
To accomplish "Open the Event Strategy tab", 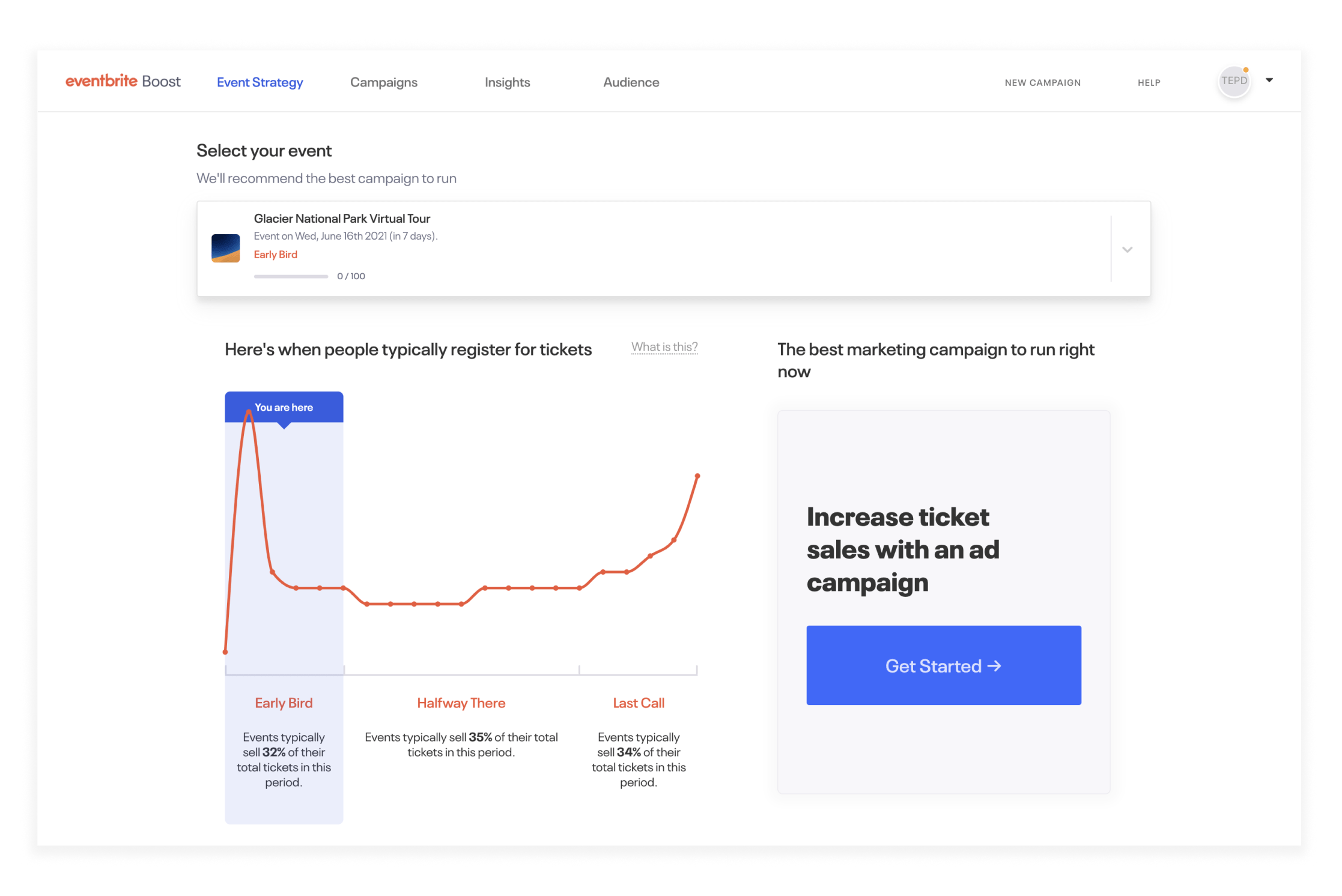I will 260,82.
